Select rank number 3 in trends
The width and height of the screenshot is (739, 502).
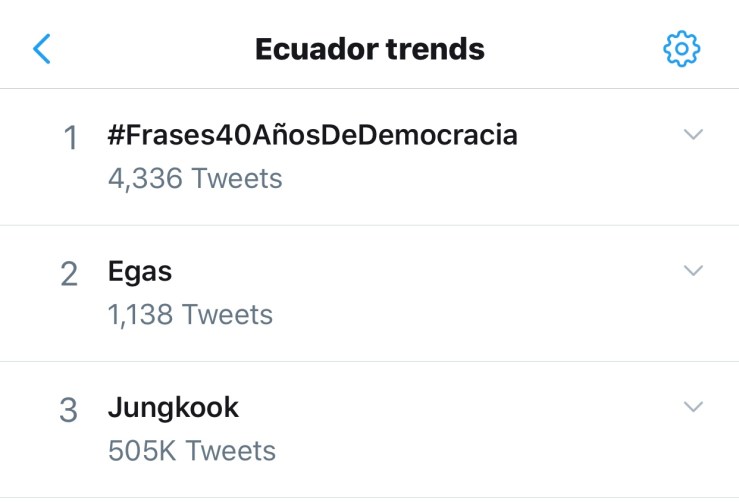tap(69, 410)
